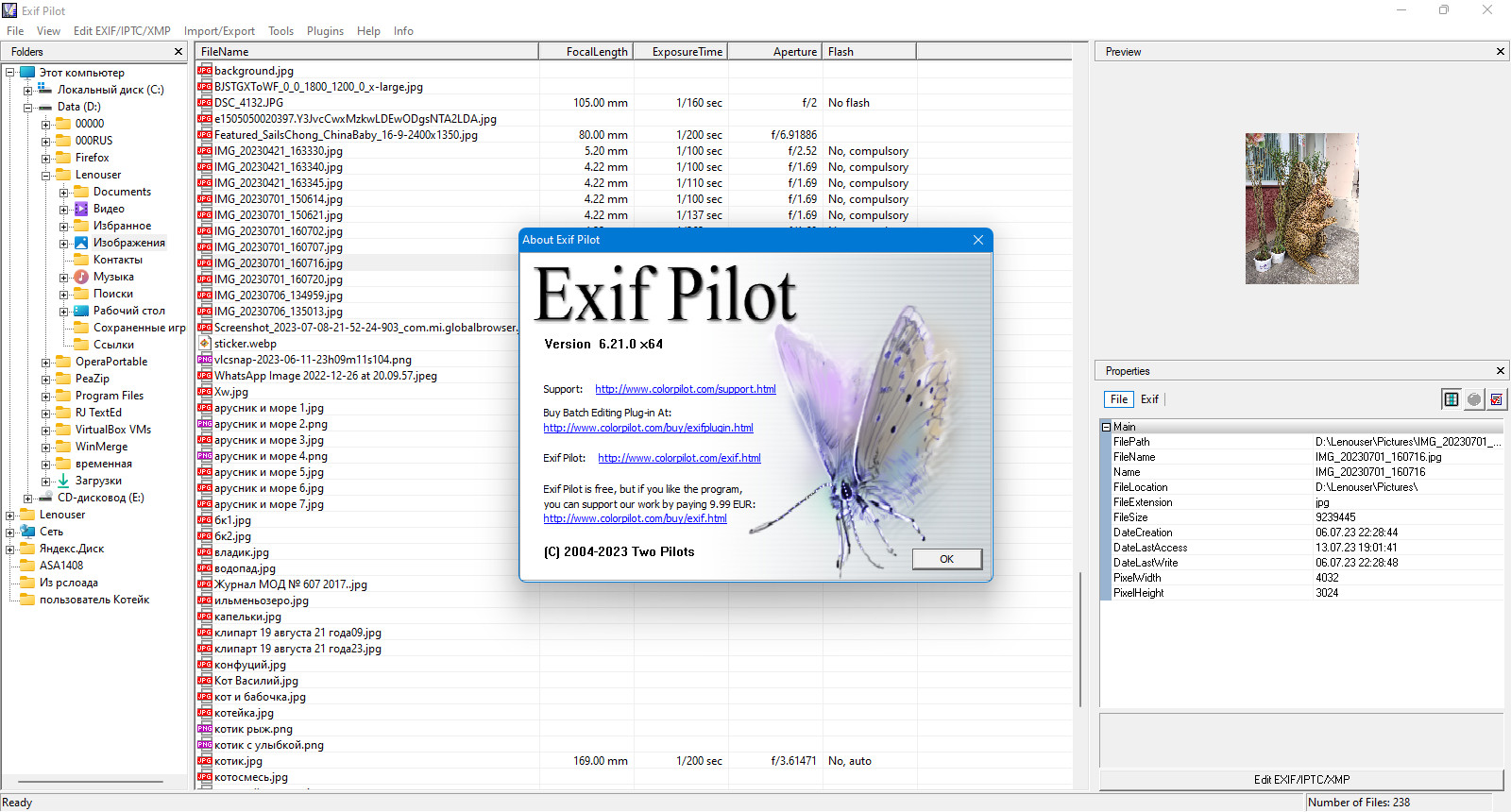Click the 'Number of Files: 238' status text
The image size is (1511, 812).
point(1359,803)
